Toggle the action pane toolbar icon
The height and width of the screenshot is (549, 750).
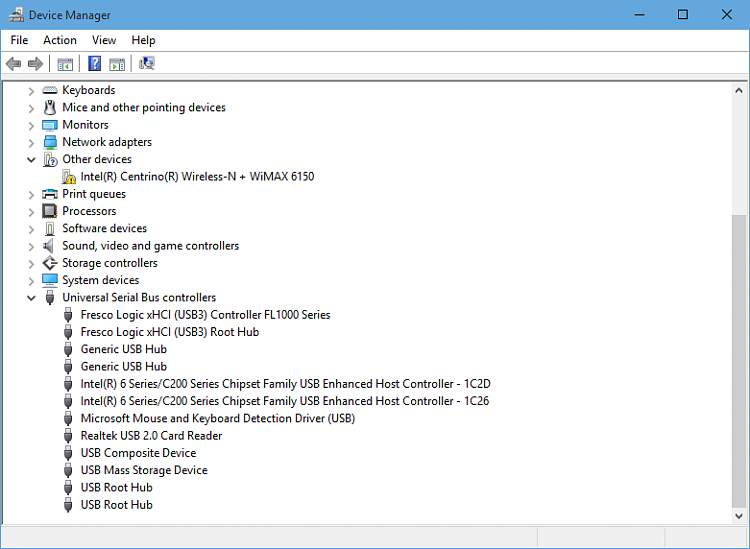point(117,64)
